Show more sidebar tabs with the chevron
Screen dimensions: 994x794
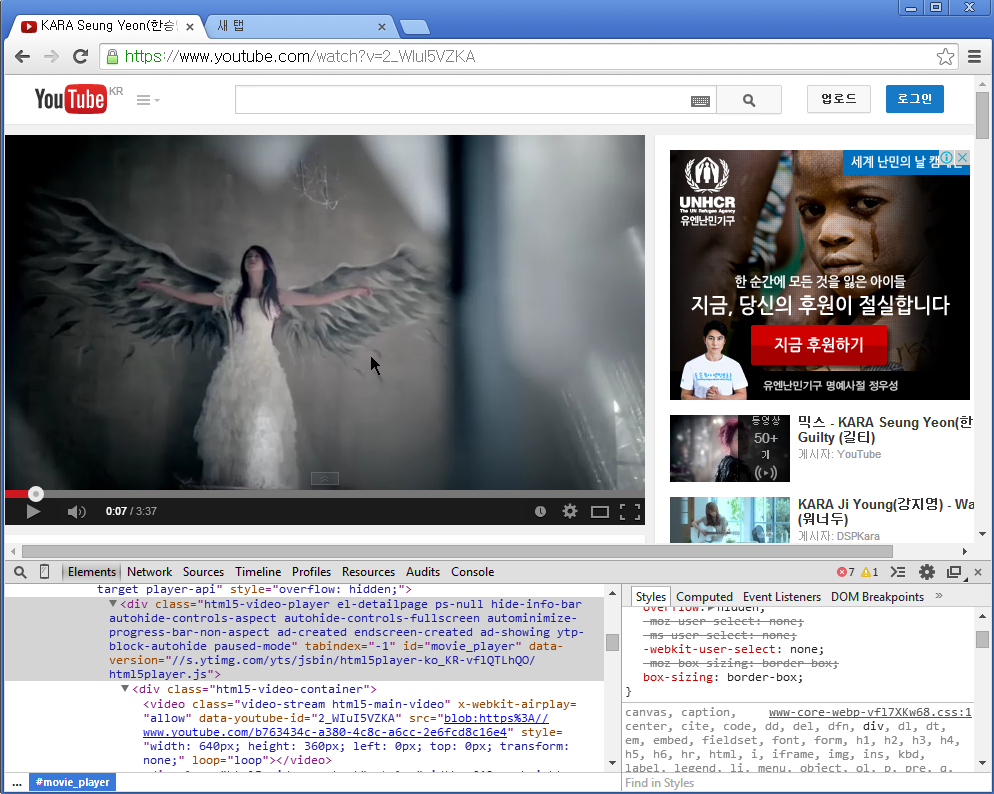[x=939, y=596]
